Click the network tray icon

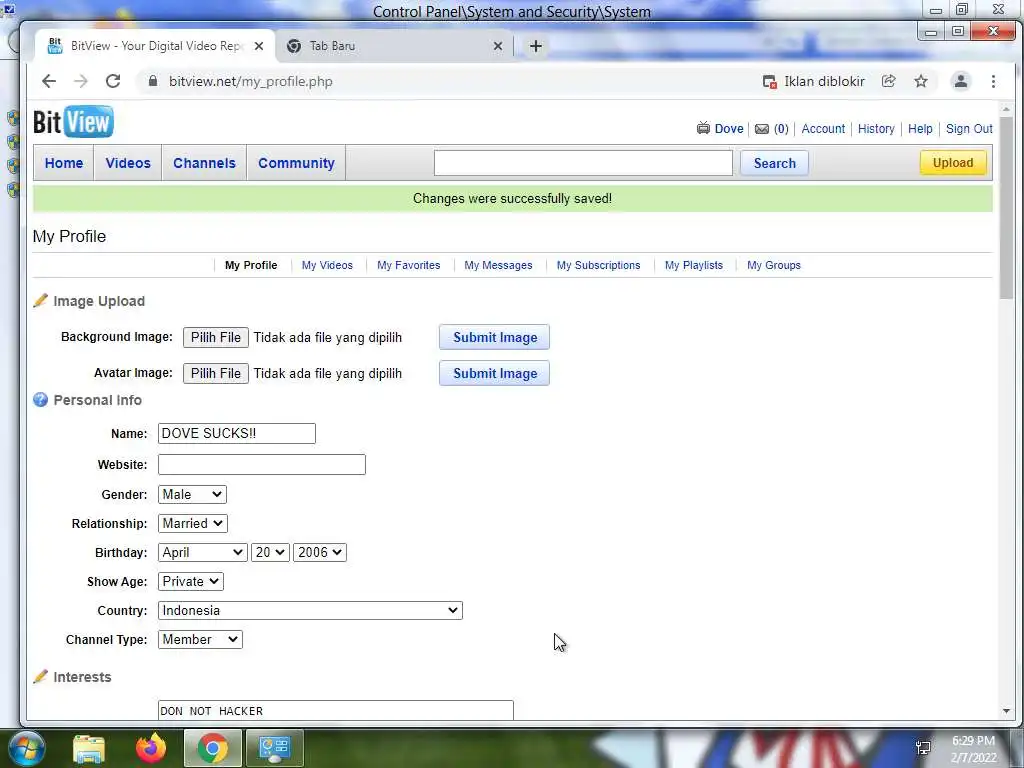pyautogui.click(x=923, y=748)
